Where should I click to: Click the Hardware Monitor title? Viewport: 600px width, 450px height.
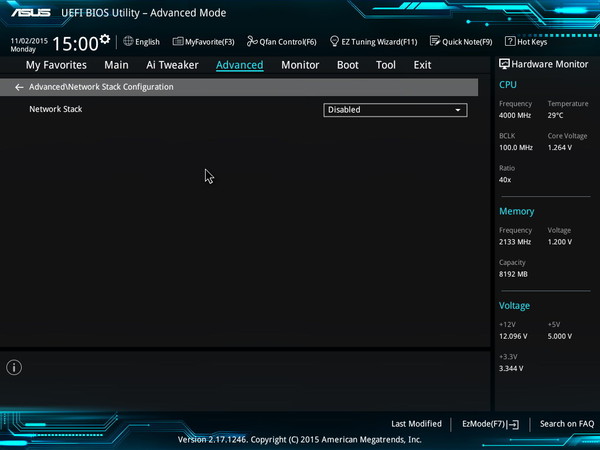pos(550,64)
